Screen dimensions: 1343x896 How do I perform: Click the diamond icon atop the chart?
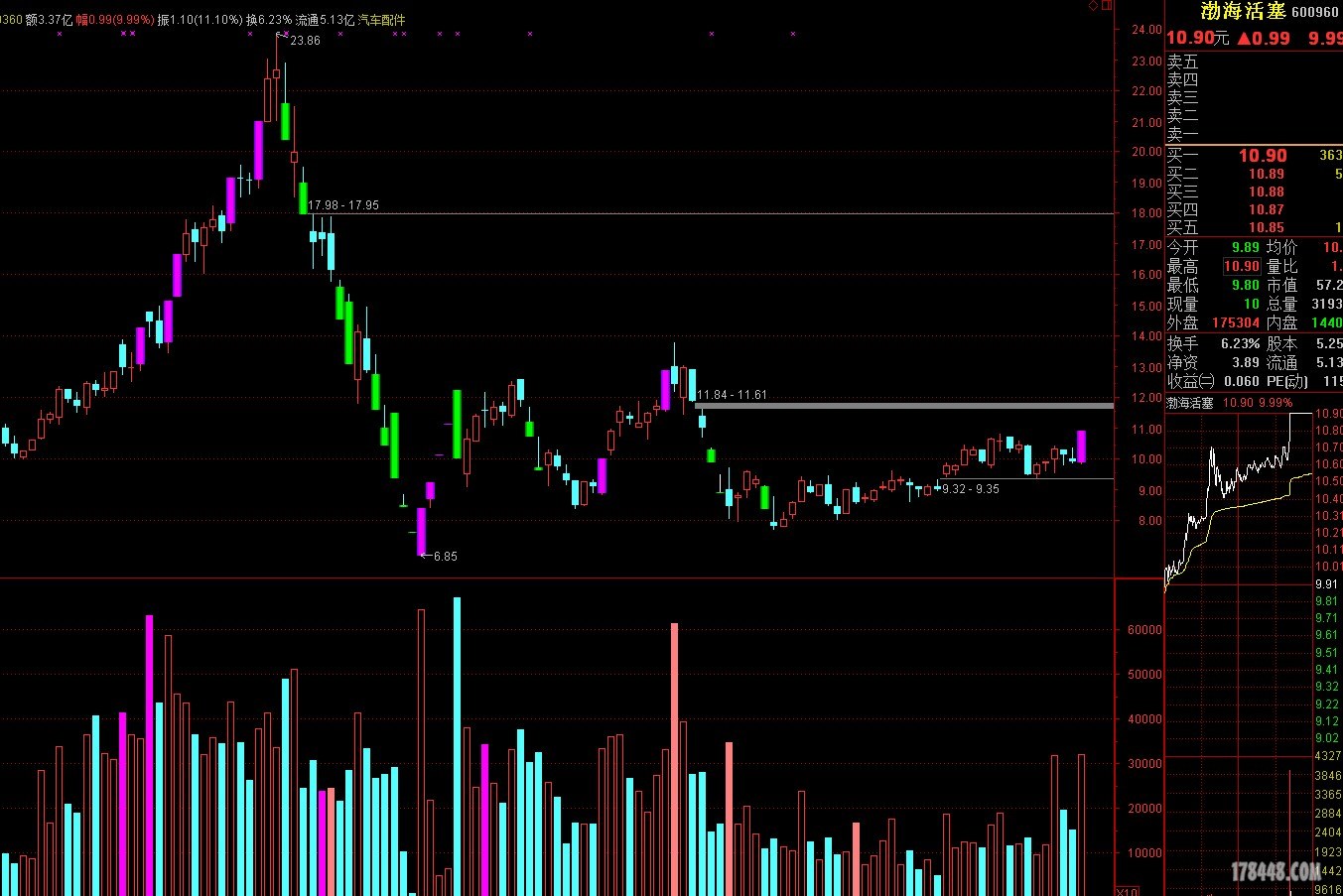point(1093,6)
